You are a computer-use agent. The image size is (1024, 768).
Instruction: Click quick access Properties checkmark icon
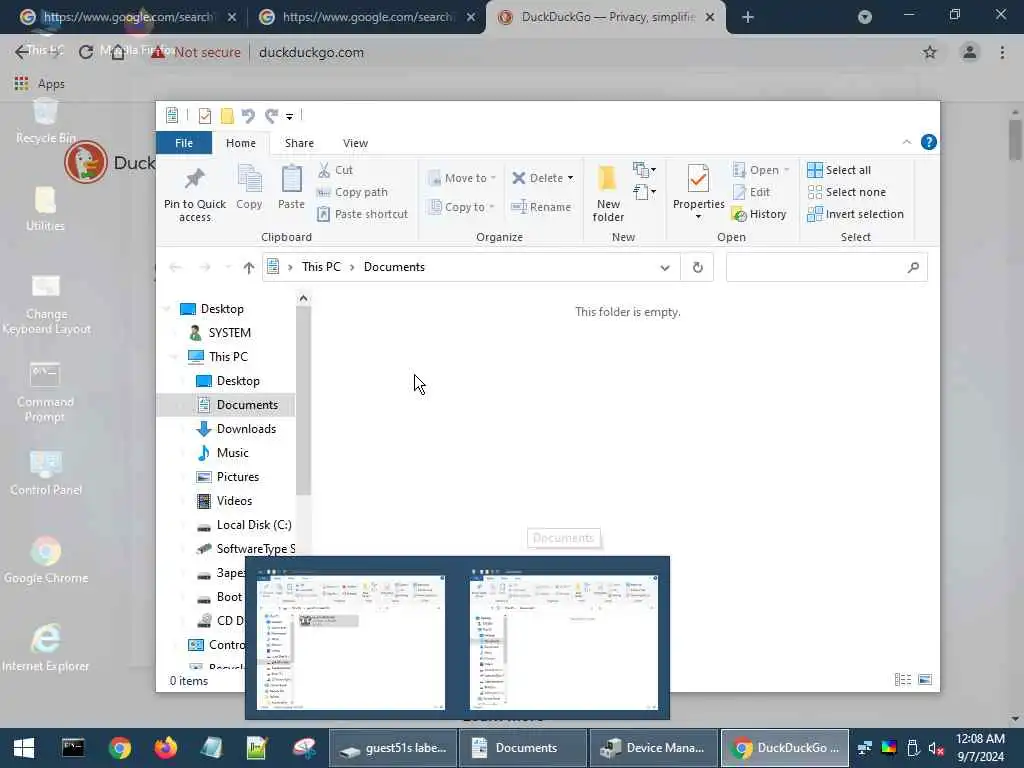[204, 116]
